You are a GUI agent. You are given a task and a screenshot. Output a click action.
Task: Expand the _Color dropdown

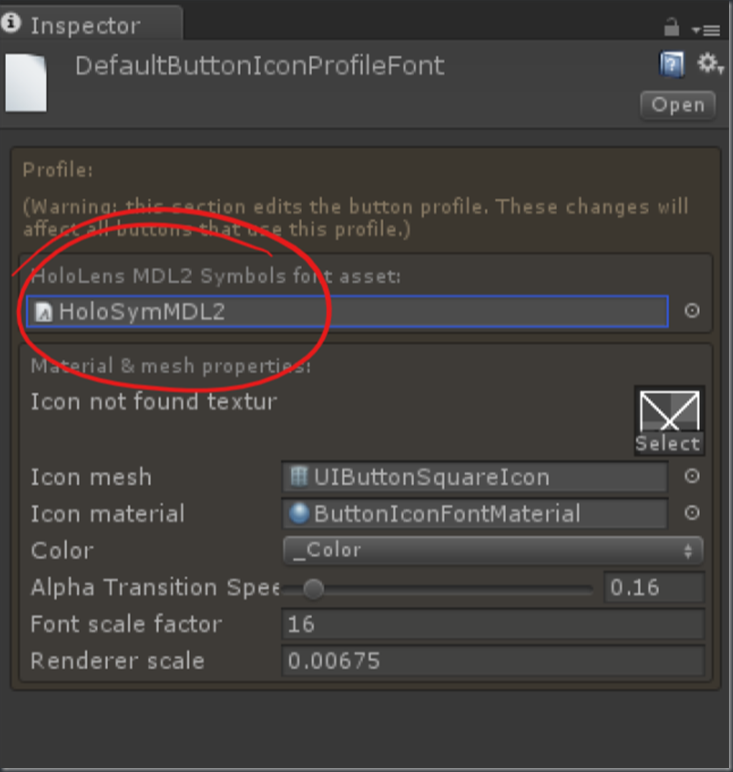493,550
